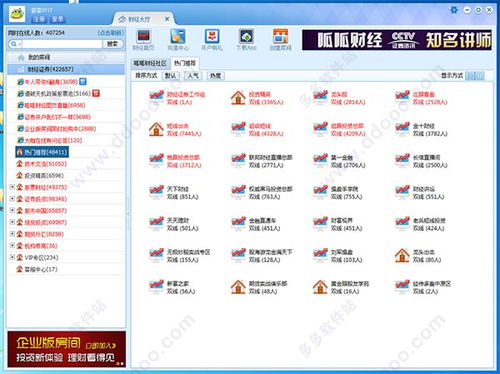Open the room showing 763 people online
The width and height of the screenshot is (500, 374).
[x=262, y=193]
